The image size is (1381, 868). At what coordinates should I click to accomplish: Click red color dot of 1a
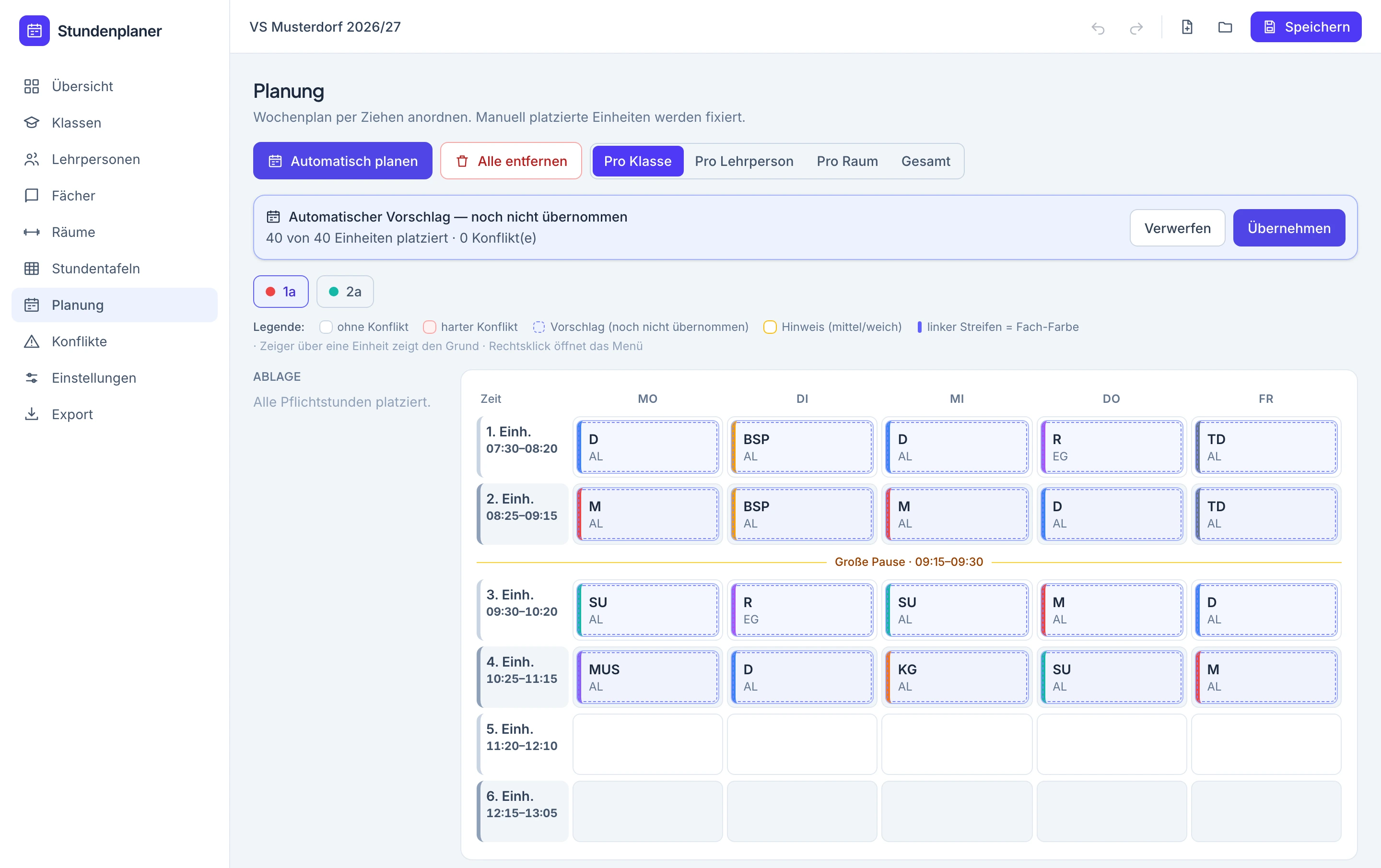(x=271, y=292)
